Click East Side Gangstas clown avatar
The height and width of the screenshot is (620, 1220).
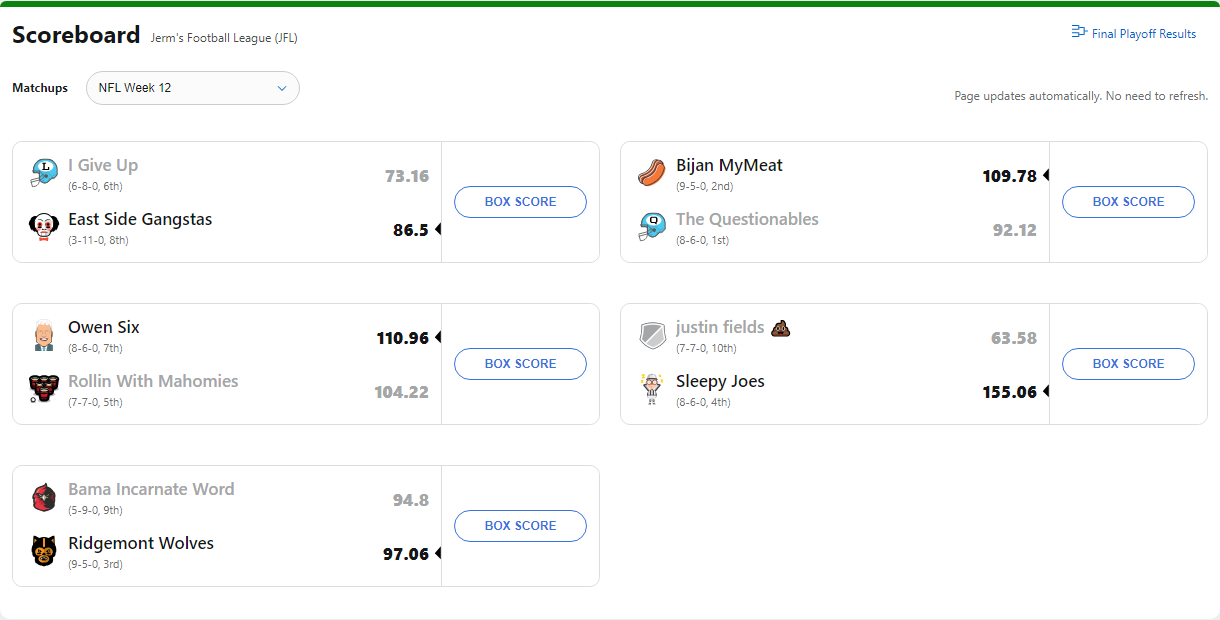pos(44,227)
